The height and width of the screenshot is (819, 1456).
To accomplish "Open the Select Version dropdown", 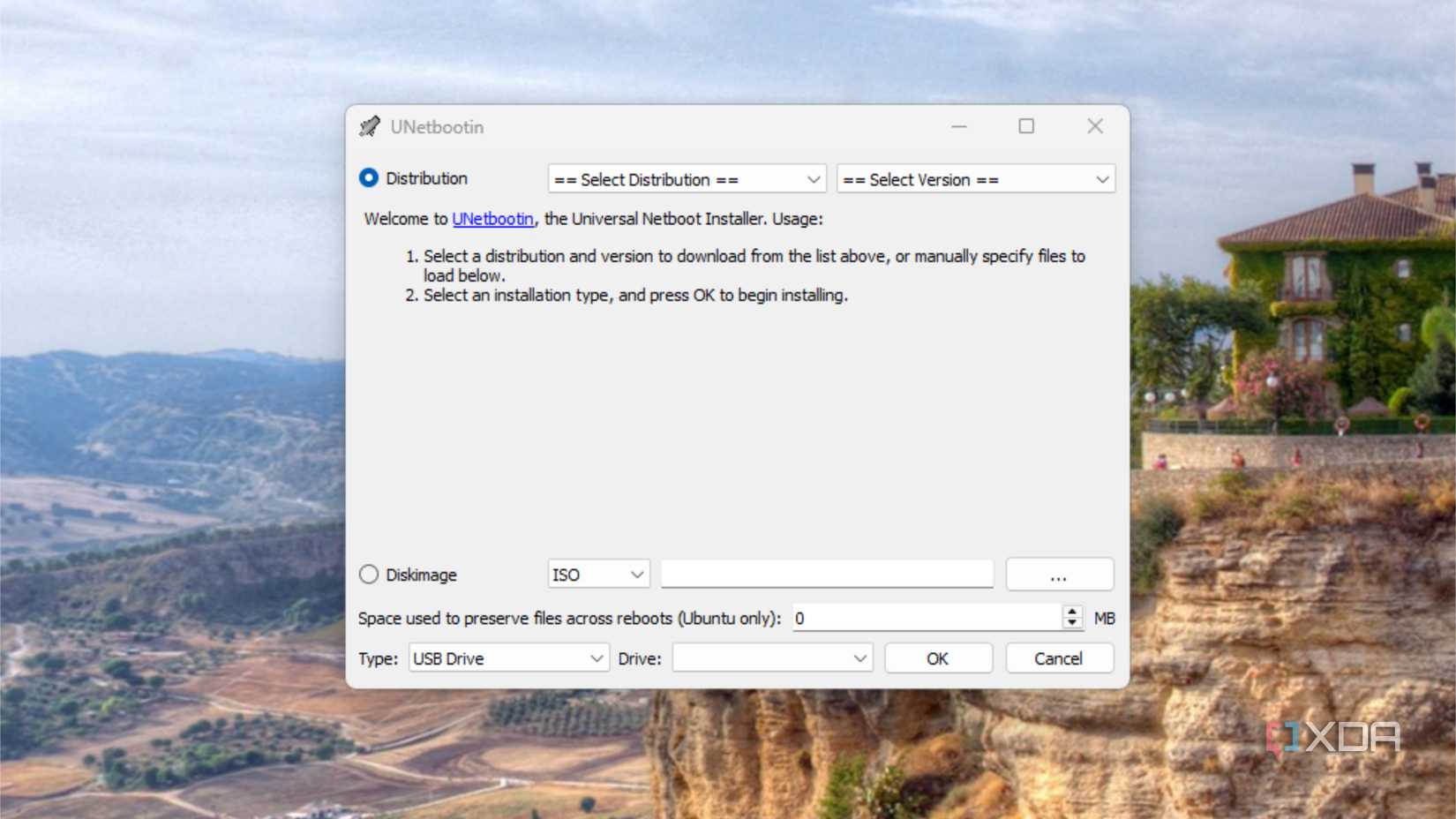I will click(x=976, y=179).
